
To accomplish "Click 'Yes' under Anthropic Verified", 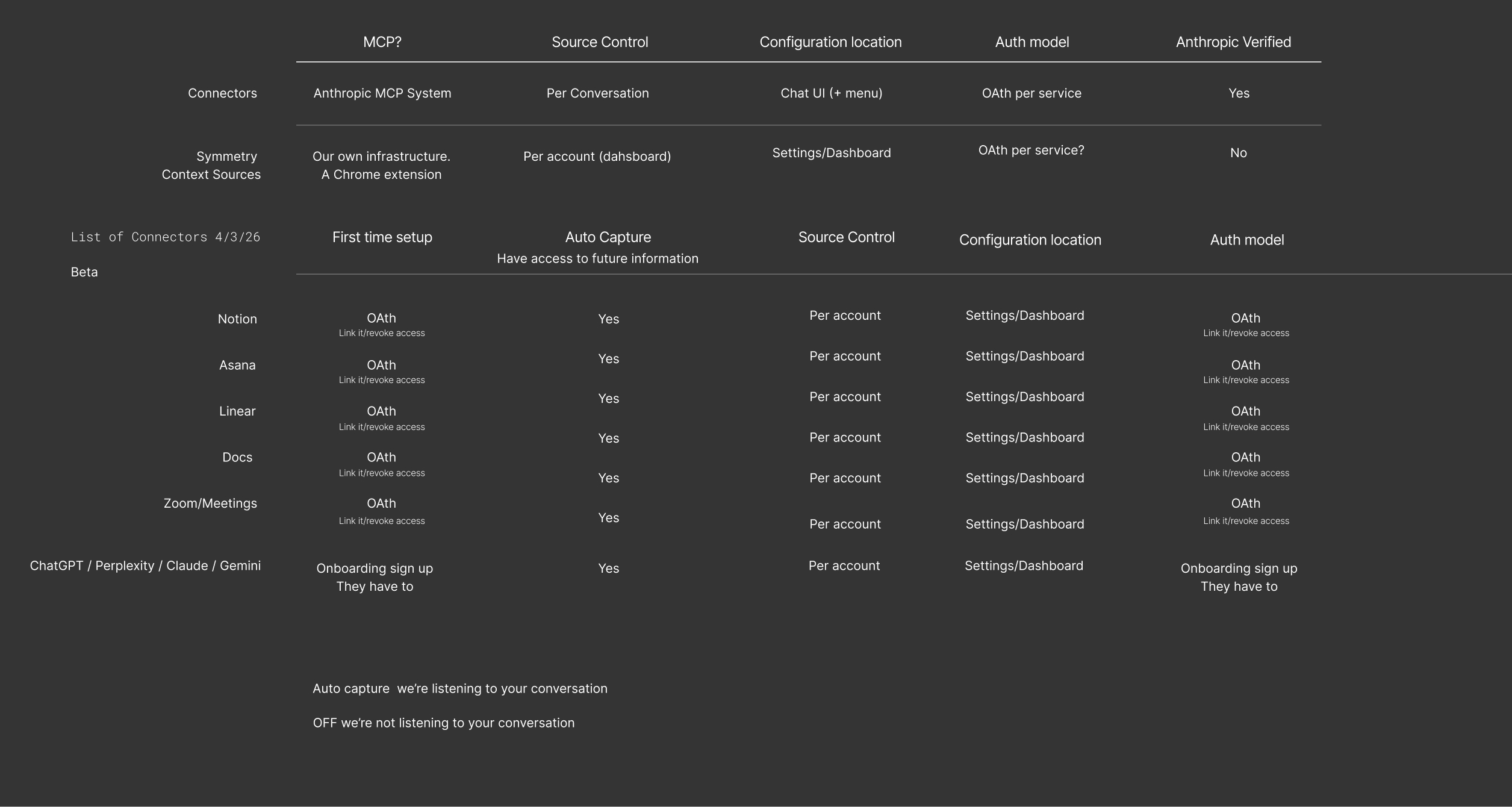I will click(1239, 93).
